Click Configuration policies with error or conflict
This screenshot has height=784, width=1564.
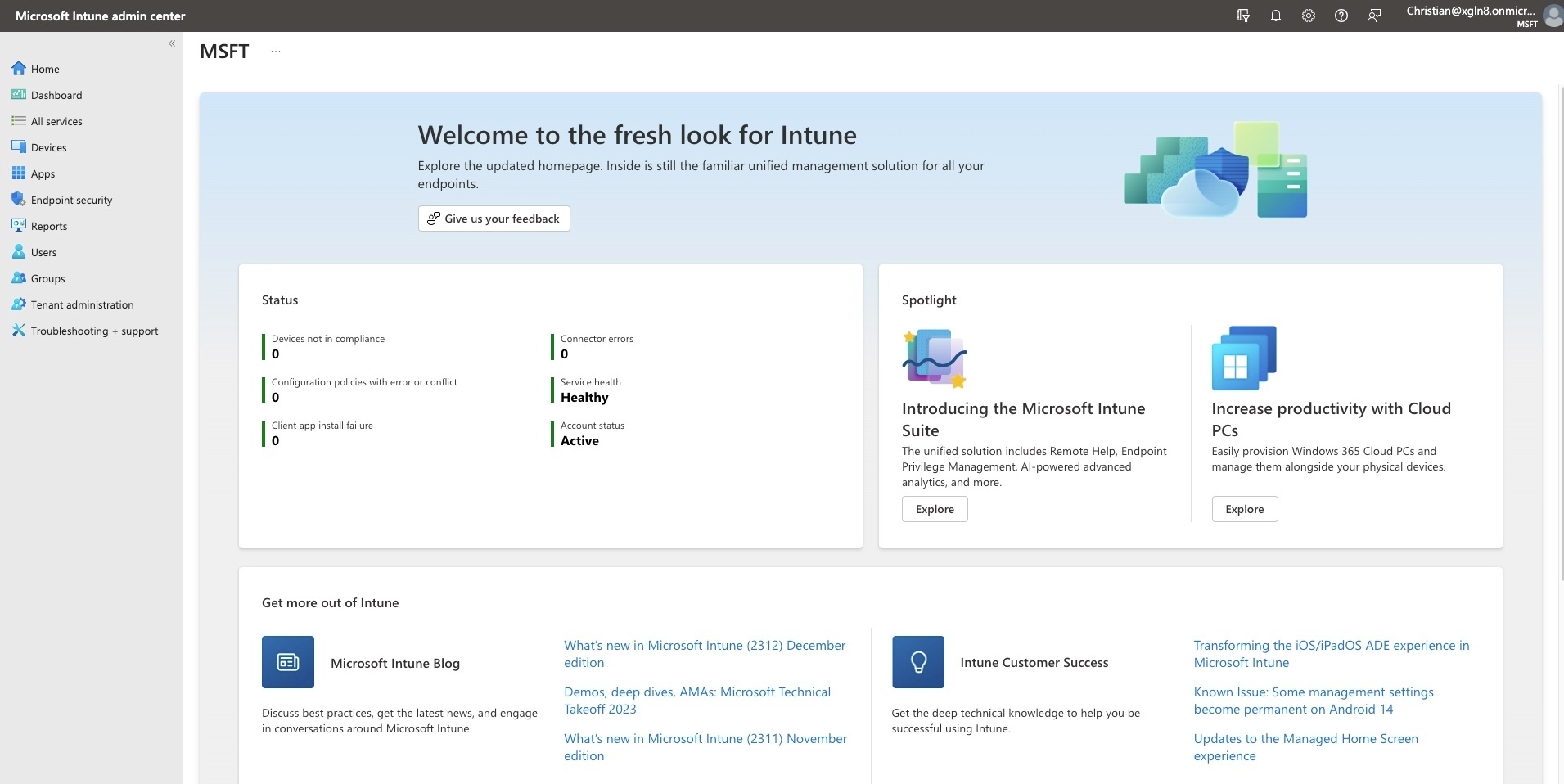[x=360, y=390]
